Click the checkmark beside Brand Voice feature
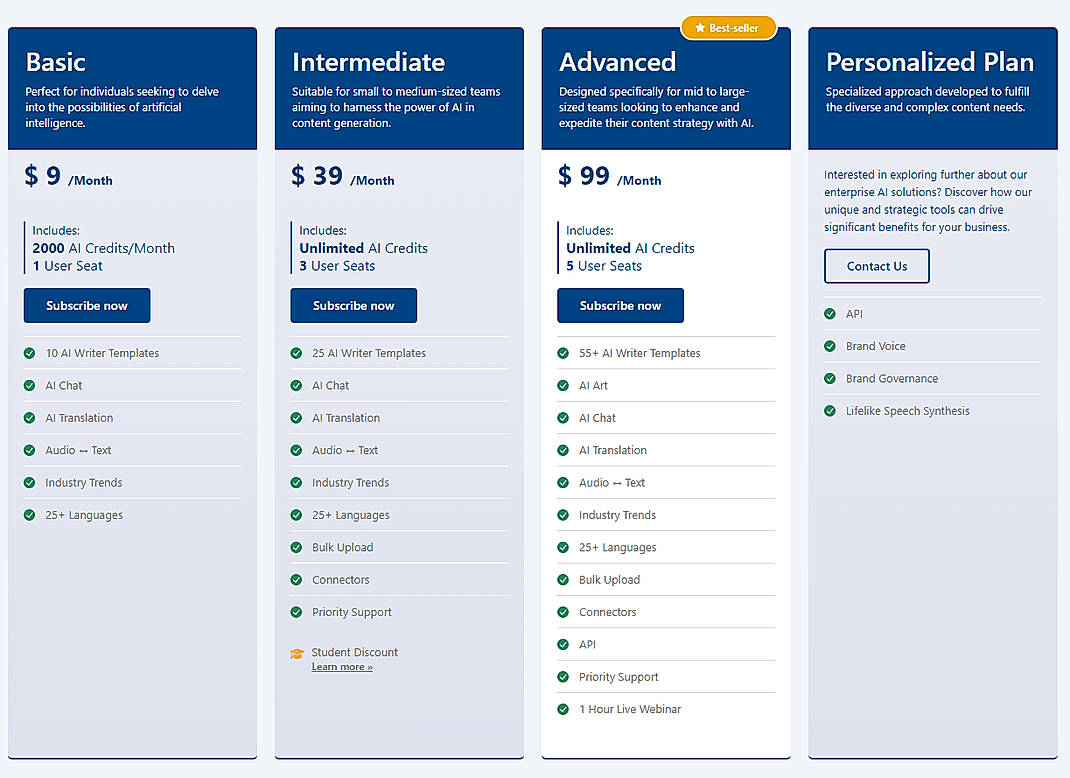 point(830,345)
